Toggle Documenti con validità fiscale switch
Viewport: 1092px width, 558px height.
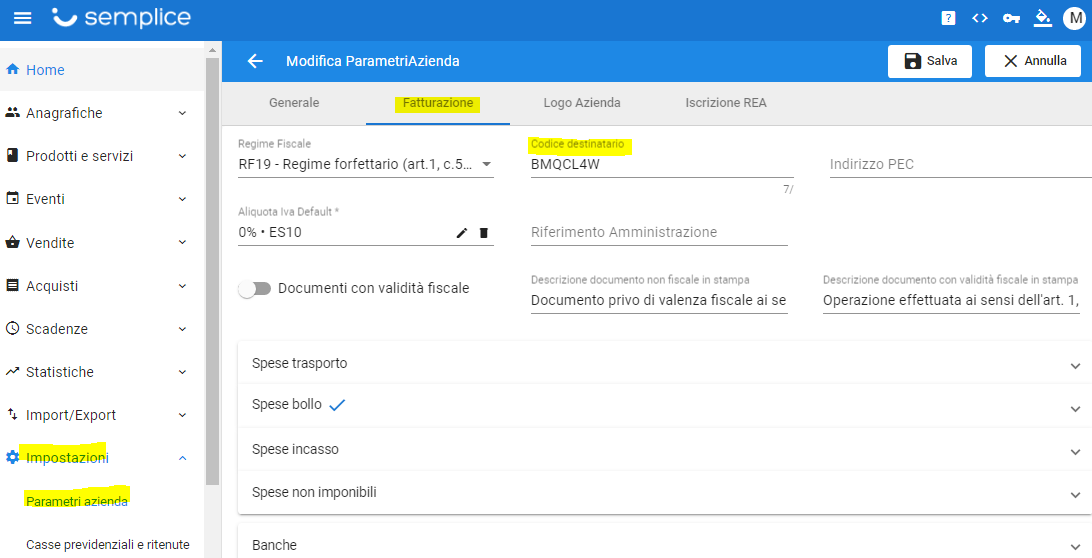coord(254,288)
